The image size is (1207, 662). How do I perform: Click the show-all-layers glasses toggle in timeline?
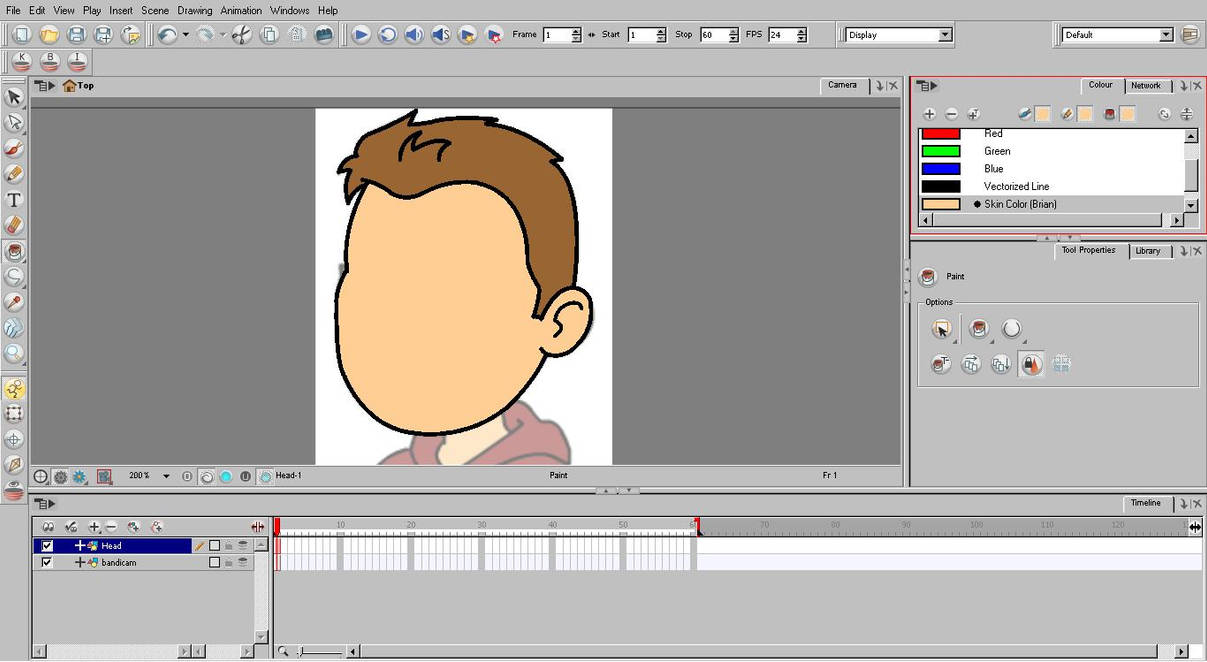(47, 526)
